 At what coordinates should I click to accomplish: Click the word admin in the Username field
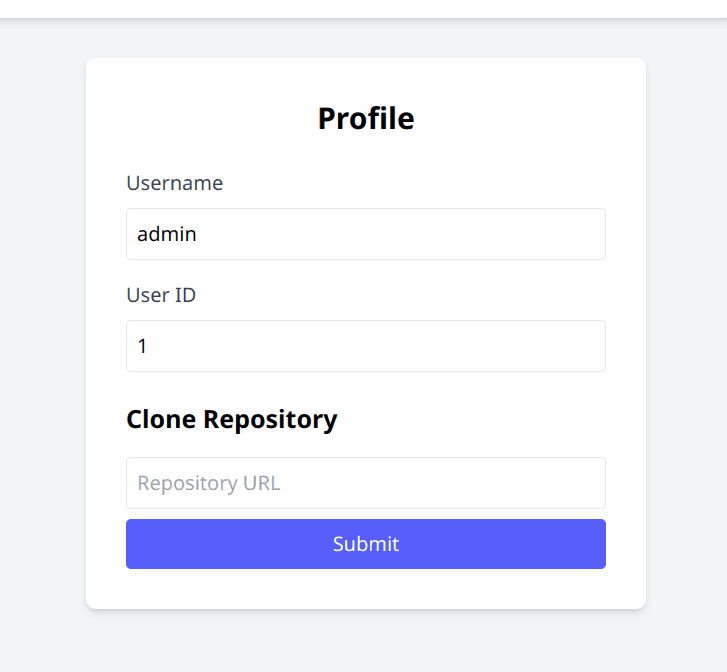(x=167, y=235)
